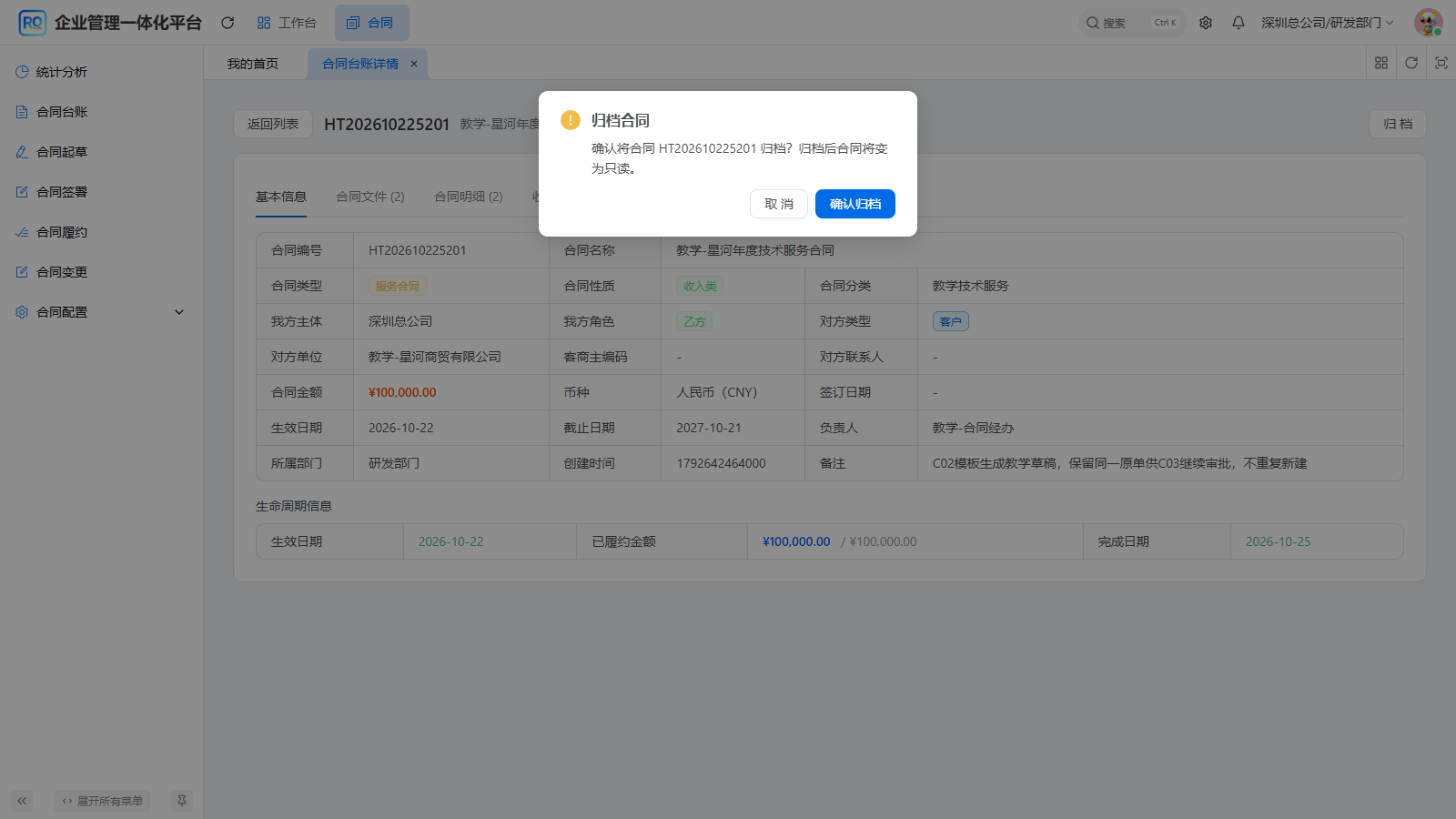This screenshot has height=819, width=1456.
Task: Click 返回列表 button
Action: (x=273, y=124)
